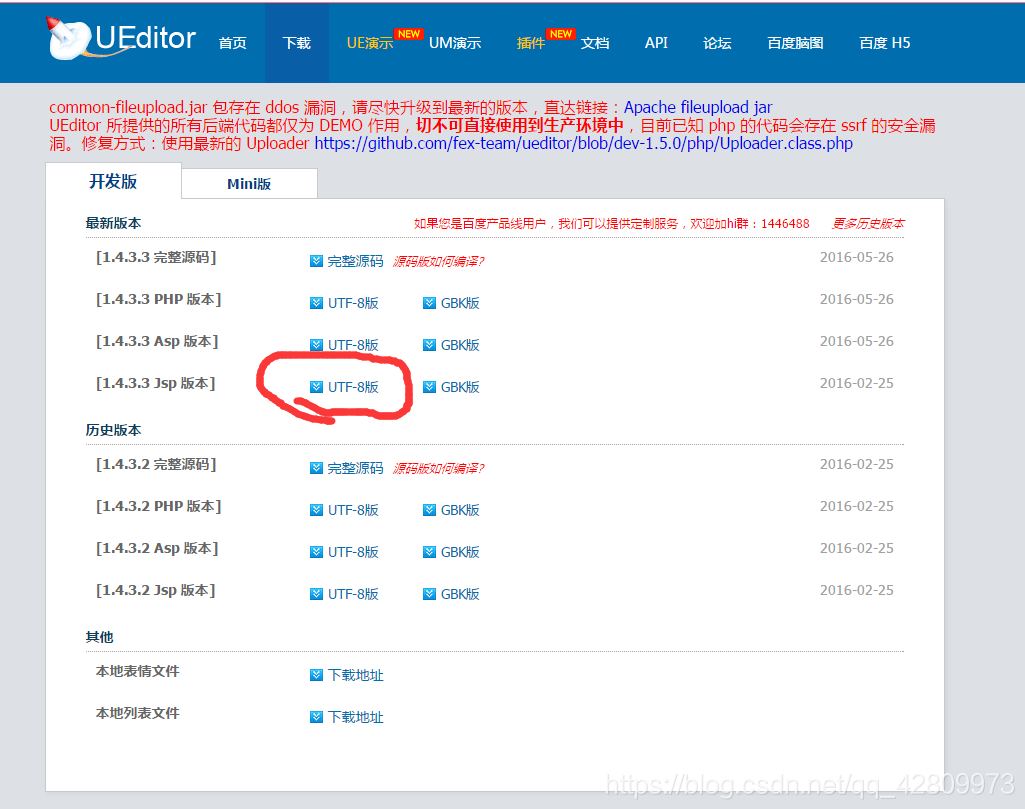
Task: Open the 首页 navigation item
Action: [x=233, y=43]
